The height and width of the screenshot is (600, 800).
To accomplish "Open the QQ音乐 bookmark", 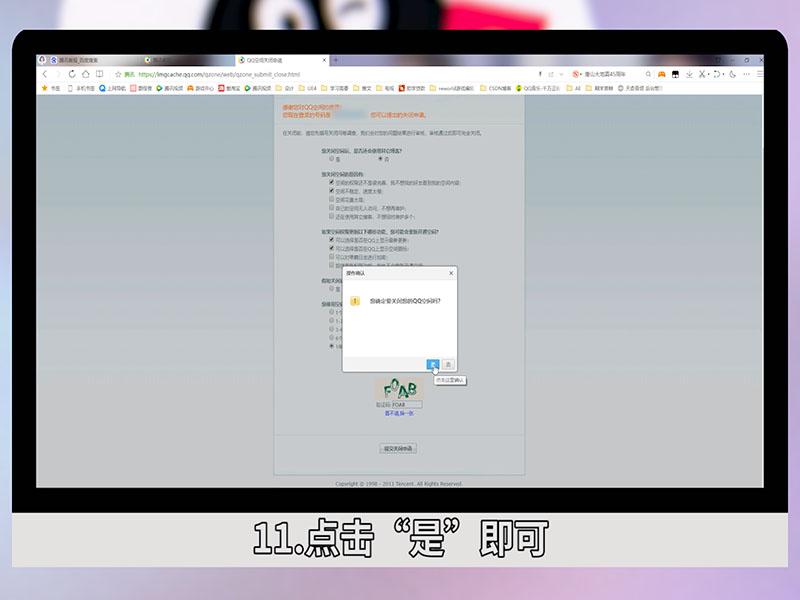I will tap(538, 88).
